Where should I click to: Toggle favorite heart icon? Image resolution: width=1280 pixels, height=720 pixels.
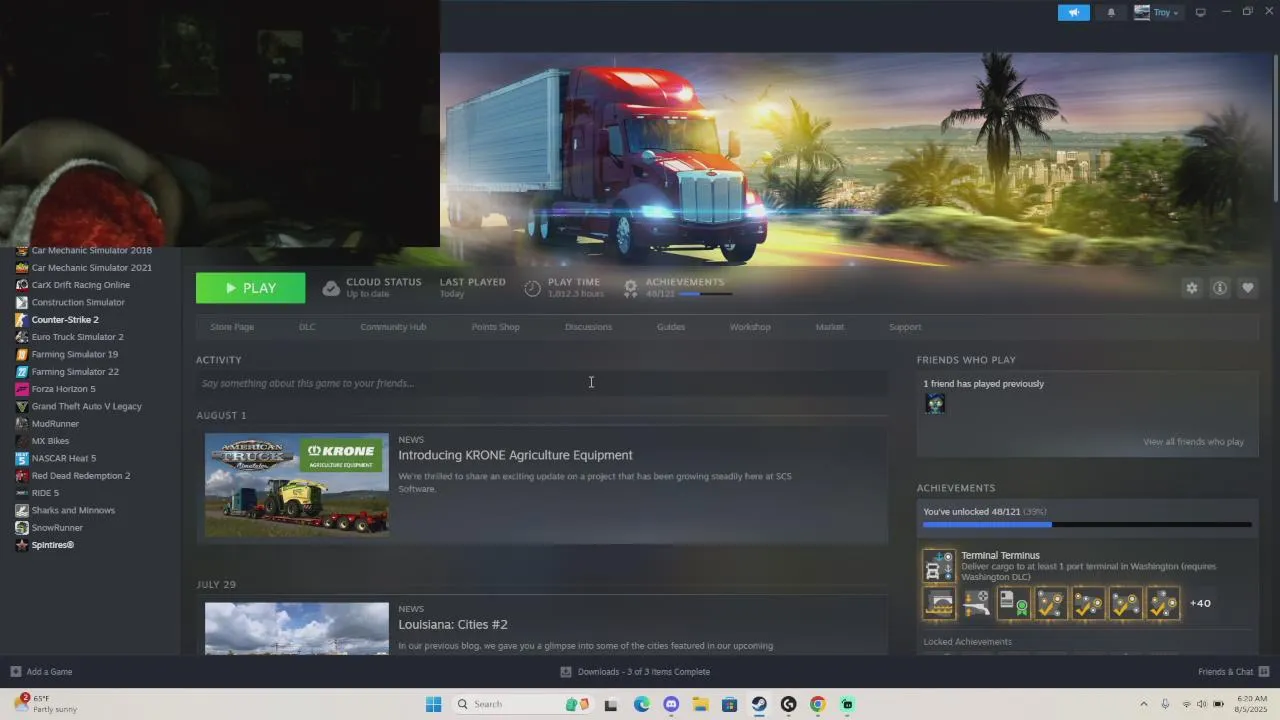pos(1247,288)
